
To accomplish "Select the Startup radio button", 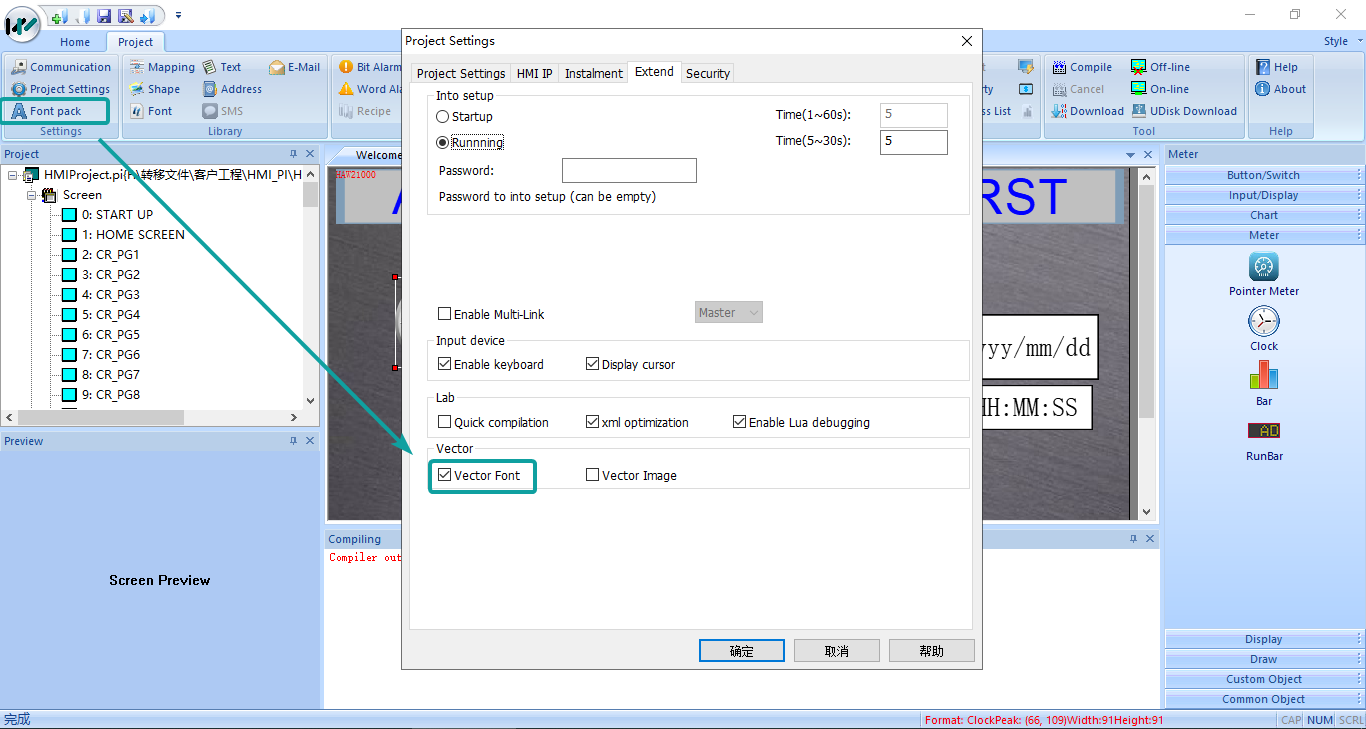I will pyautogui.click(x=443, y=117).
